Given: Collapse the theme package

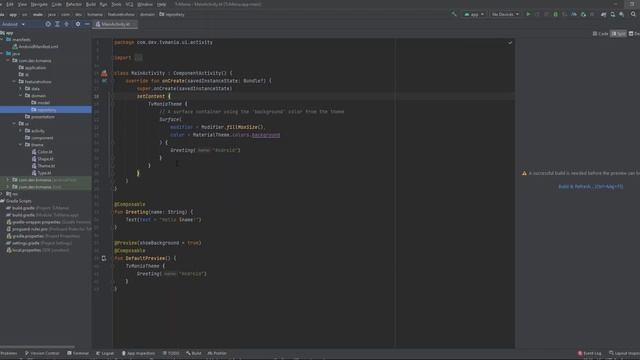Looking at the screenshot, I should pyautogui.click(x=21, y=144).
